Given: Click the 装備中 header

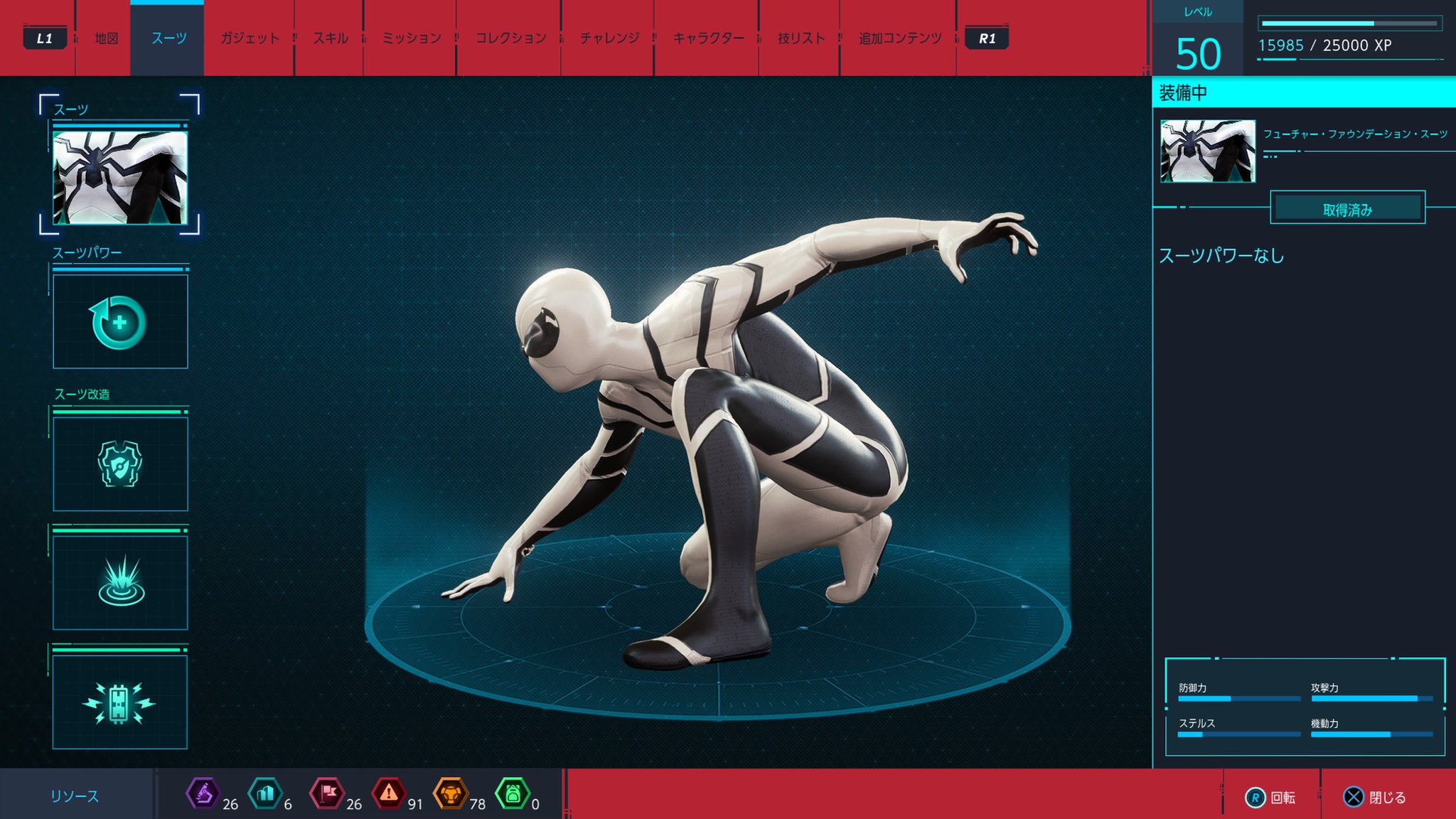Looking at the screenshot, I should point(1183,92).
